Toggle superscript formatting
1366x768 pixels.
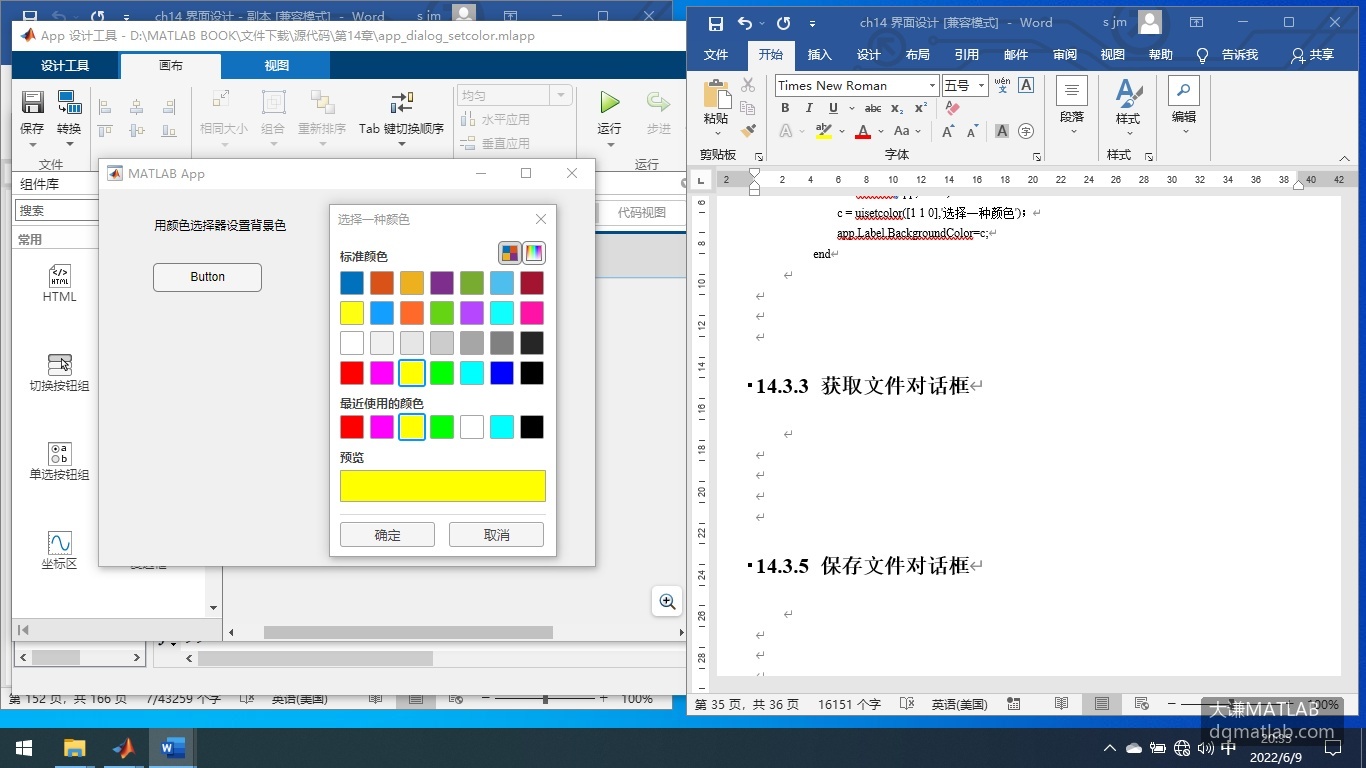tap(919, 108)
